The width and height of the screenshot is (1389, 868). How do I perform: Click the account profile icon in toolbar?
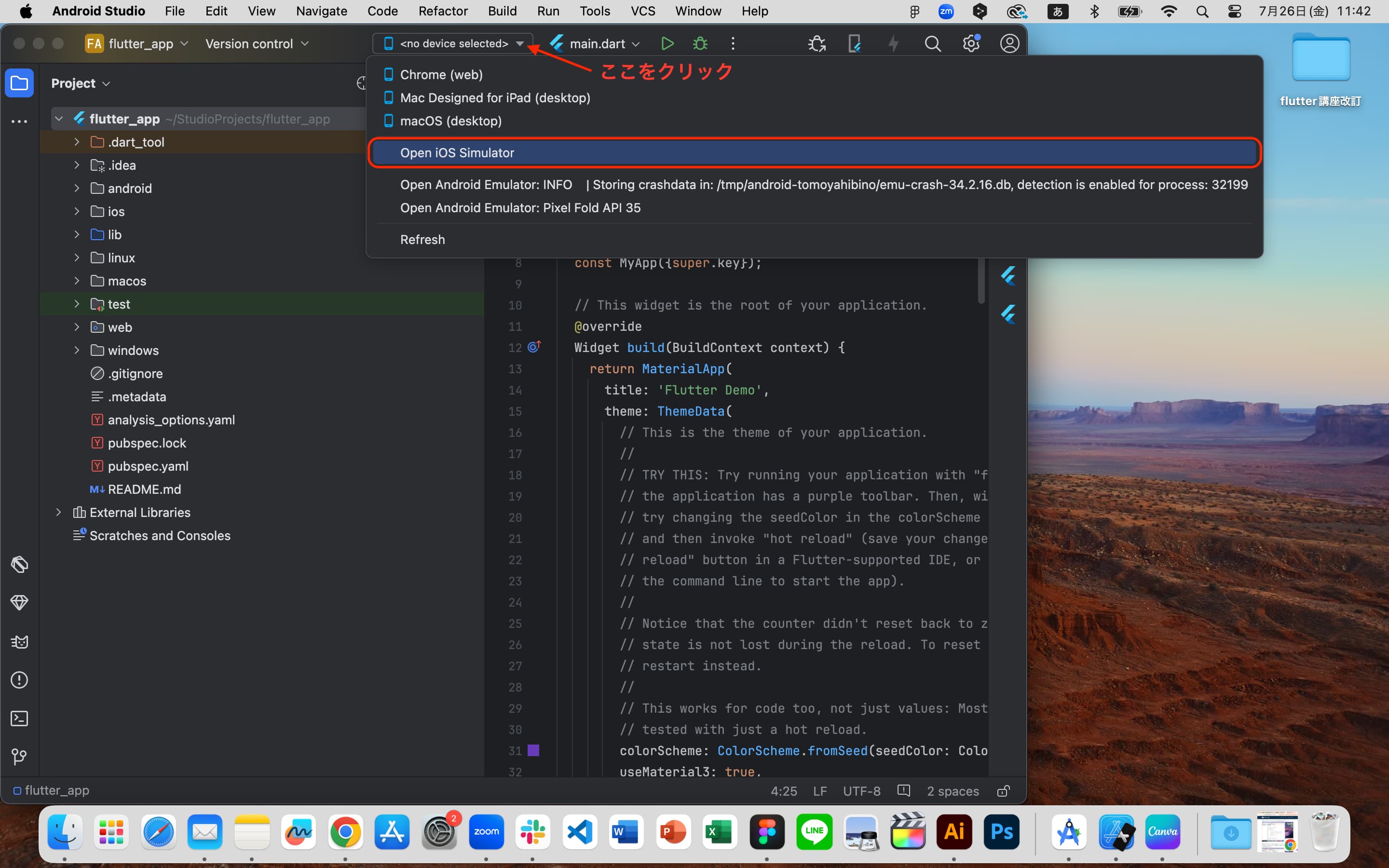(1009, 43)
